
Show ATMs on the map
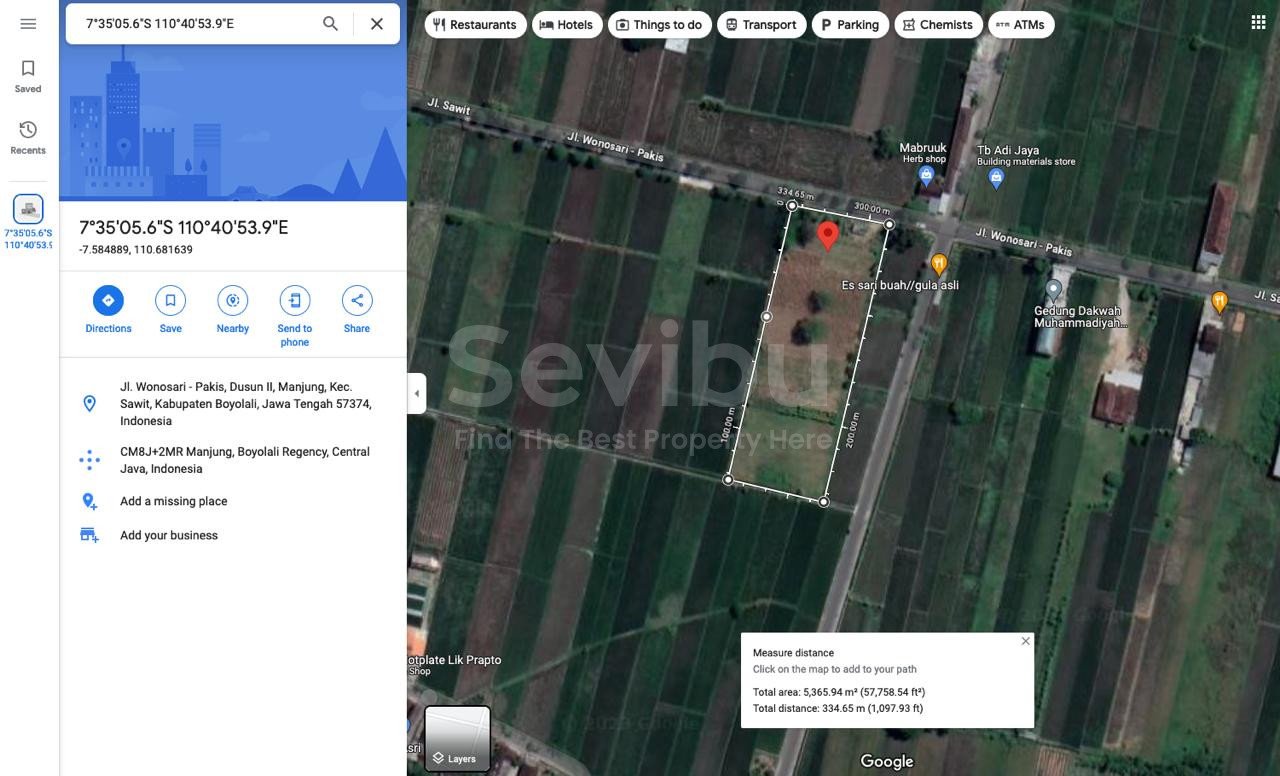(x=1020, y=25)
